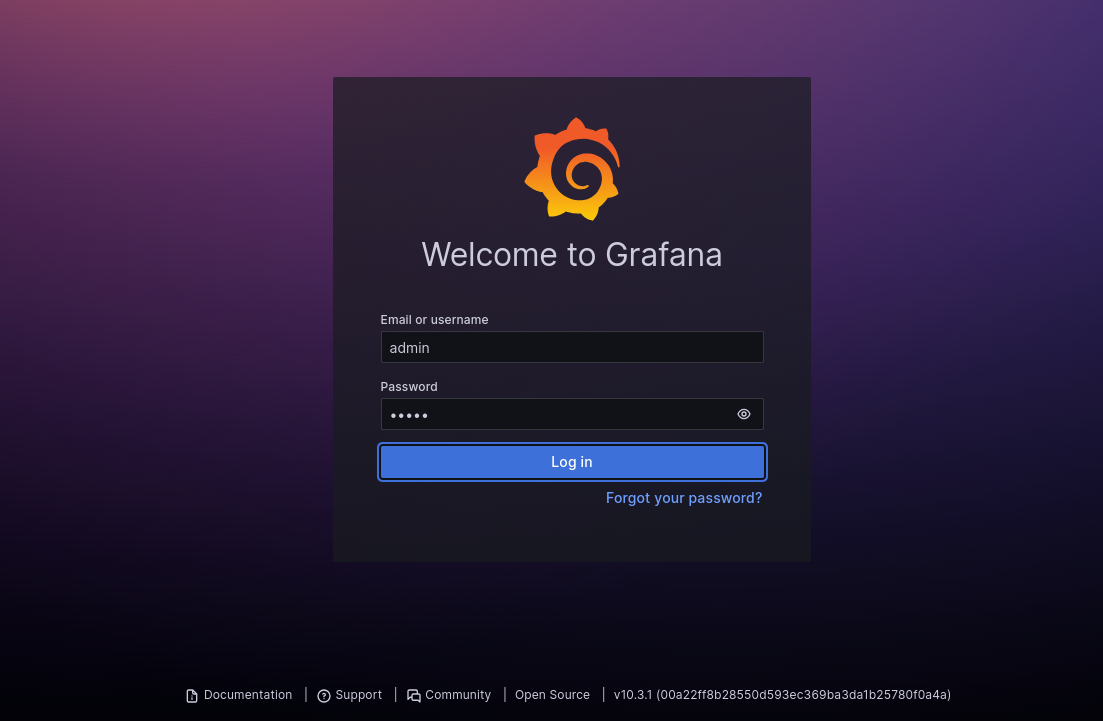Screen dimensions: 1103x721
Task: Click the Grafana swirl logo
Action: coord(572,169)
